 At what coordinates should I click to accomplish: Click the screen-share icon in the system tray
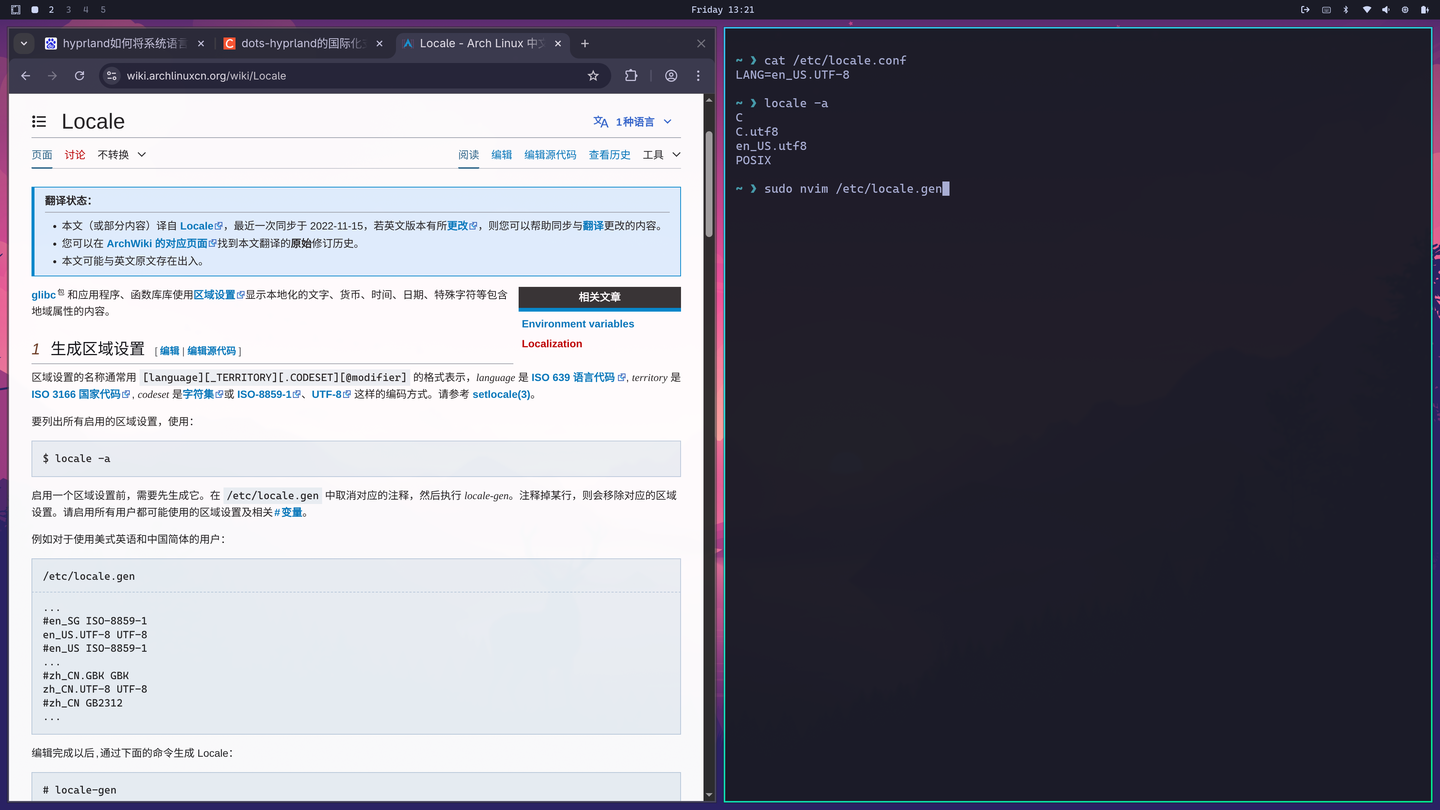coord(1325,9)
